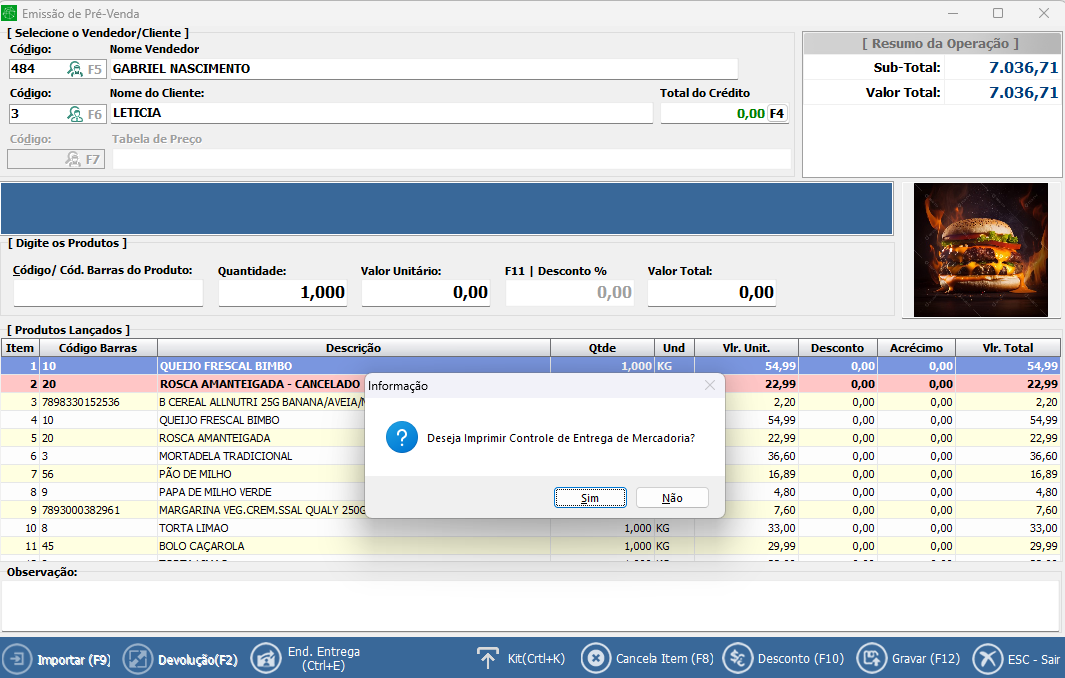
Task: Click the vendor search F5 icon
Action: [x=76, y=69]
